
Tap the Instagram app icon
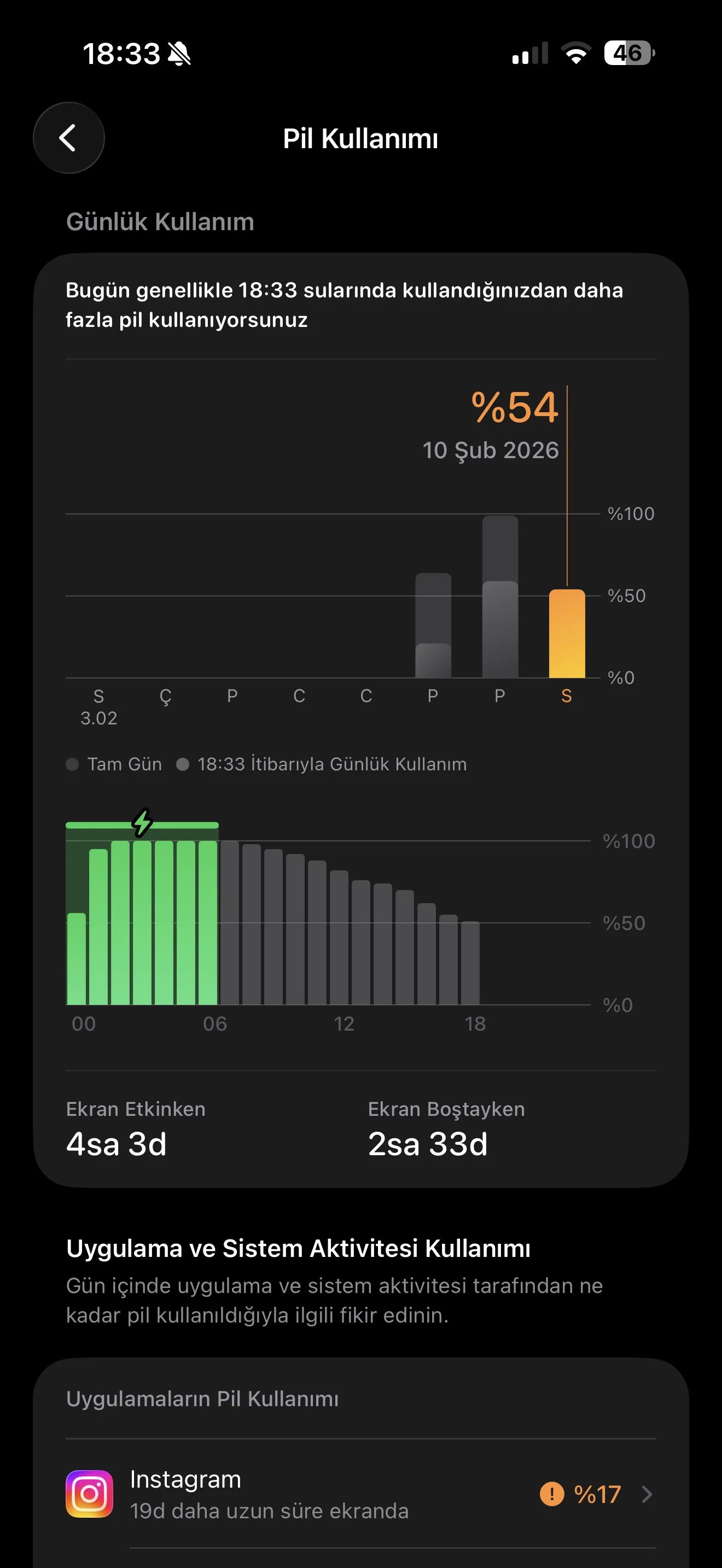(x=90, y=1493)
